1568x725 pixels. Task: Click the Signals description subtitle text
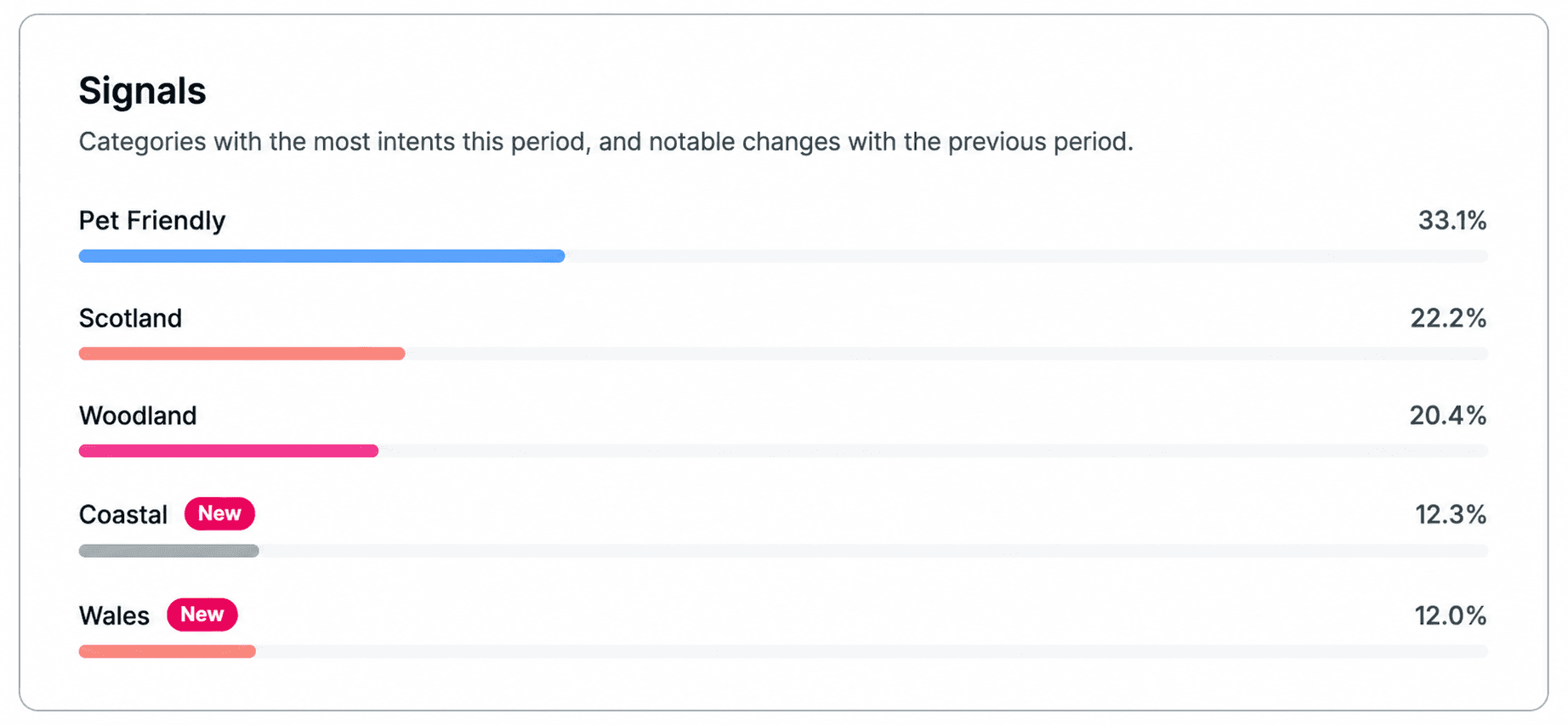605,141
